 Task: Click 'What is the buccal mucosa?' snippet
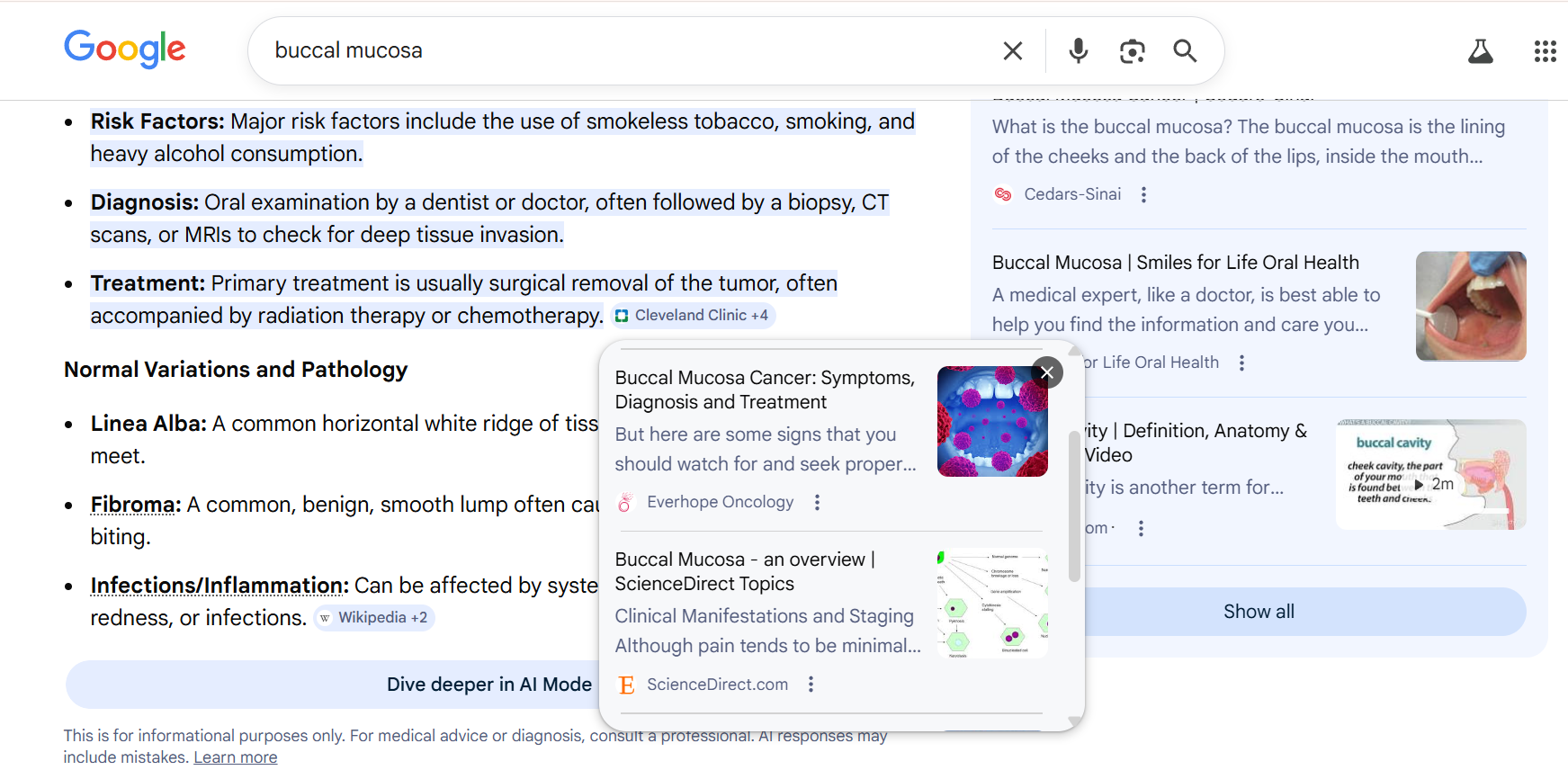coord(1249,141)
